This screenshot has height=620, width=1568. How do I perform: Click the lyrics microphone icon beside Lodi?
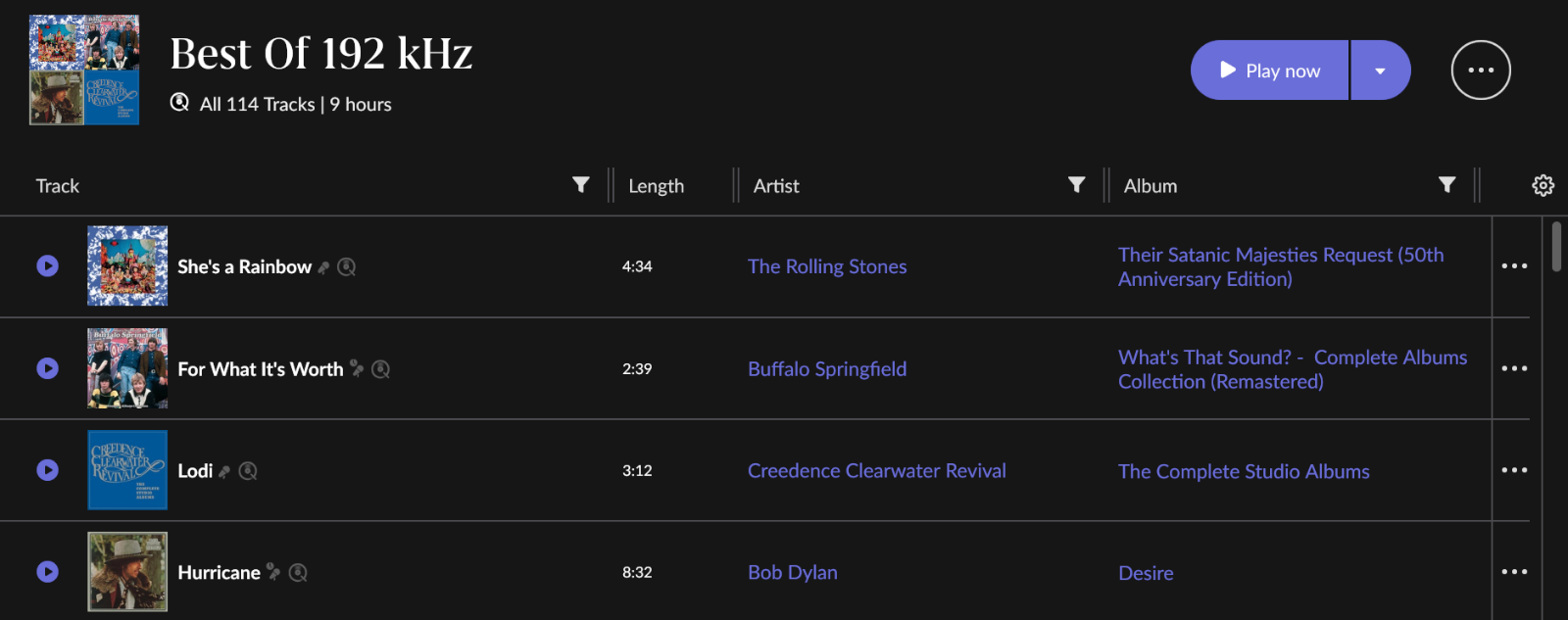[x=224, y=472]
